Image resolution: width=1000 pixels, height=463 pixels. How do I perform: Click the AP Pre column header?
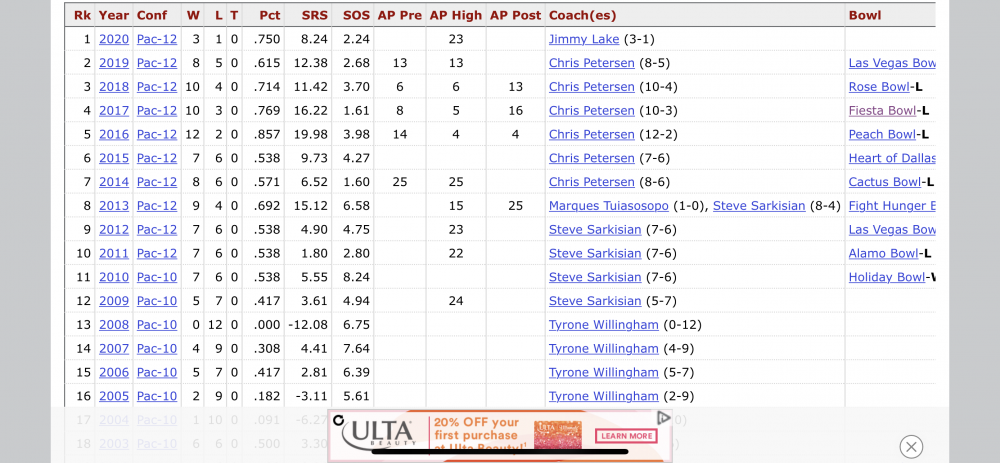(x=399, y=15)
